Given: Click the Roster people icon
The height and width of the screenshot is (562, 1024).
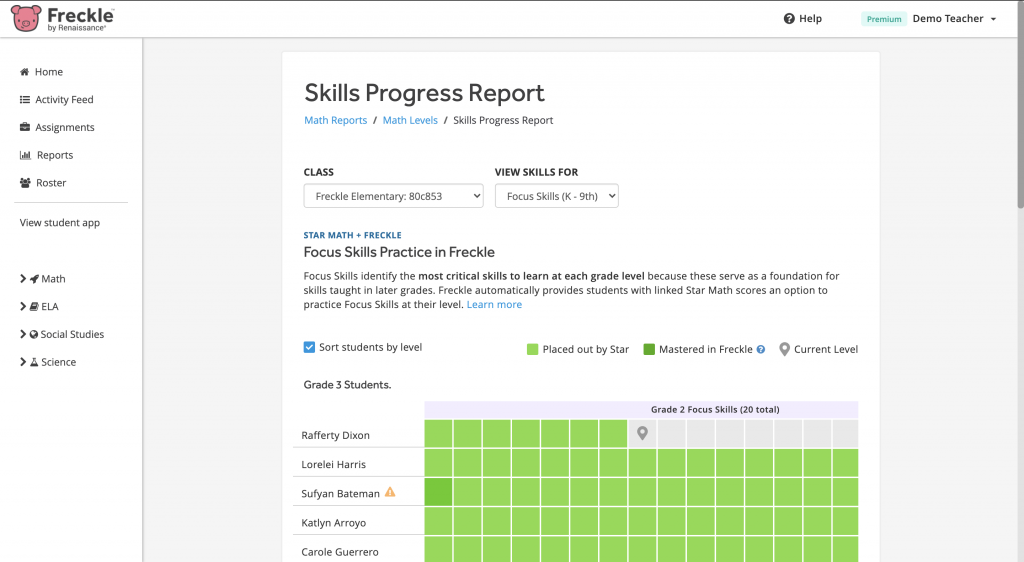Looking at the screenshot, I should [x=25, y=183].
